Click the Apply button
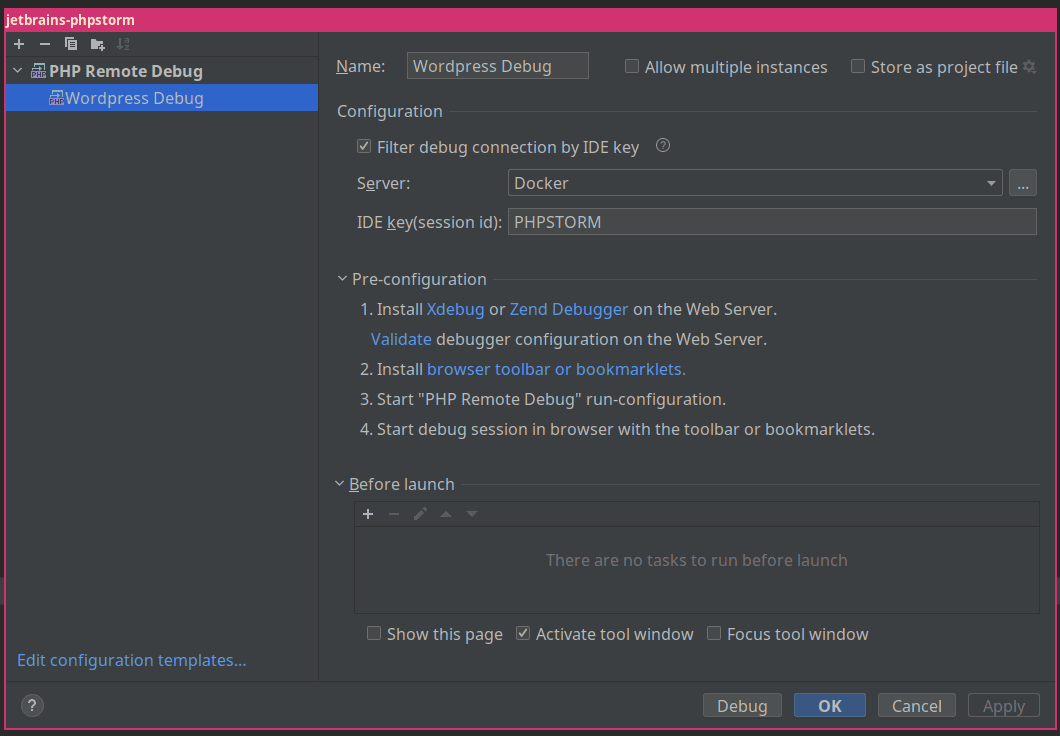Viewport: 1060px width, 736px height. point(1003,706)
